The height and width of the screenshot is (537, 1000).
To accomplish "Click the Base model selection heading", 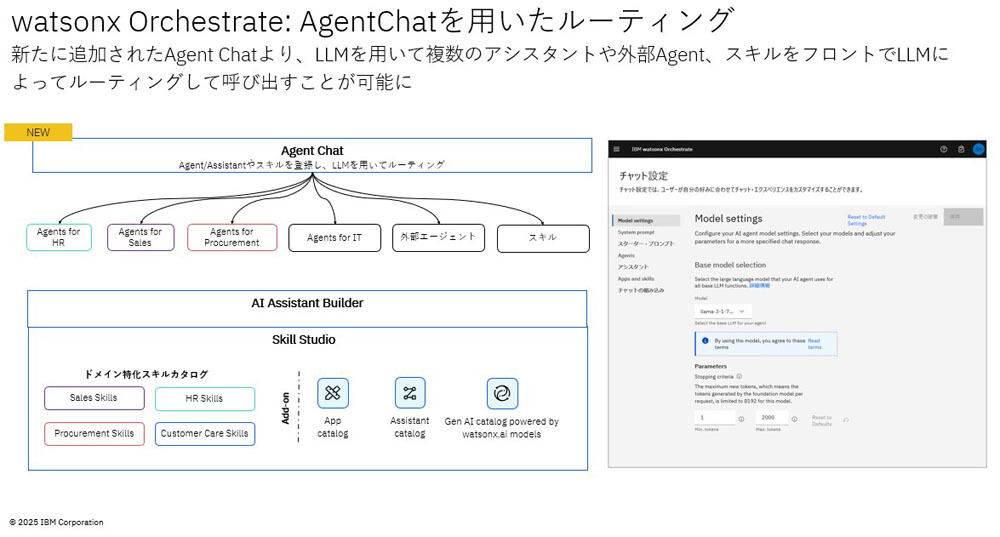I will point(730,265).
